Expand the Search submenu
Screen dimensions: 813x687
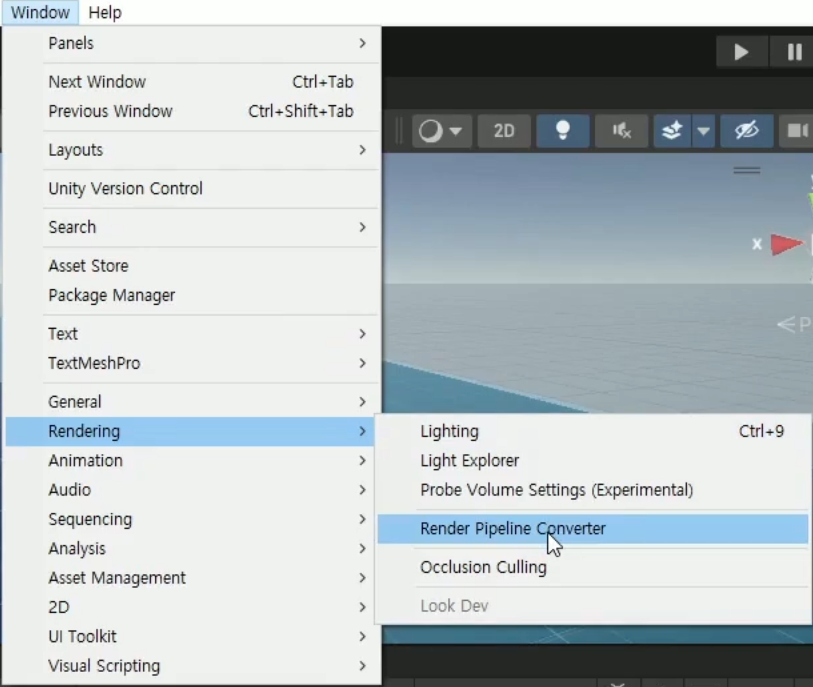193,227
